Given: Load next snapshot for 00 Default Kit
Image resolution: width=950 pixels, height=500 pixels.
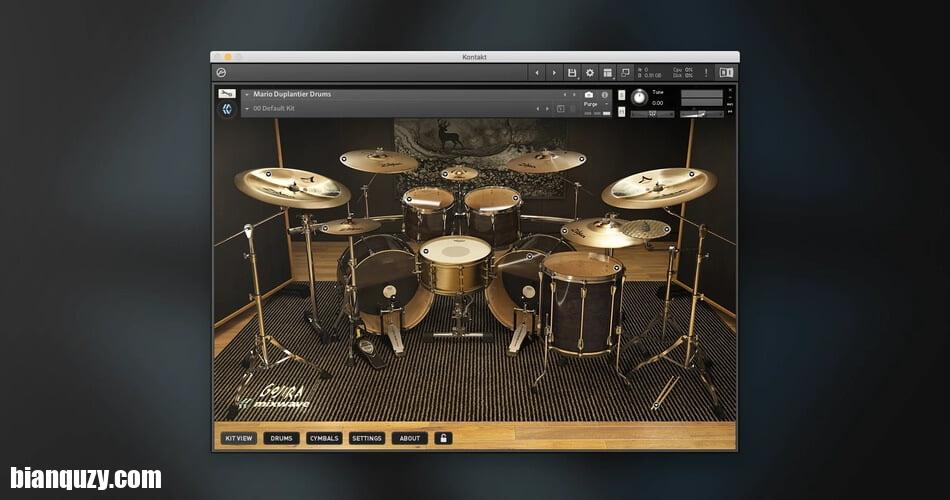Looking at the screenshot, I should [x=548, y=109].
